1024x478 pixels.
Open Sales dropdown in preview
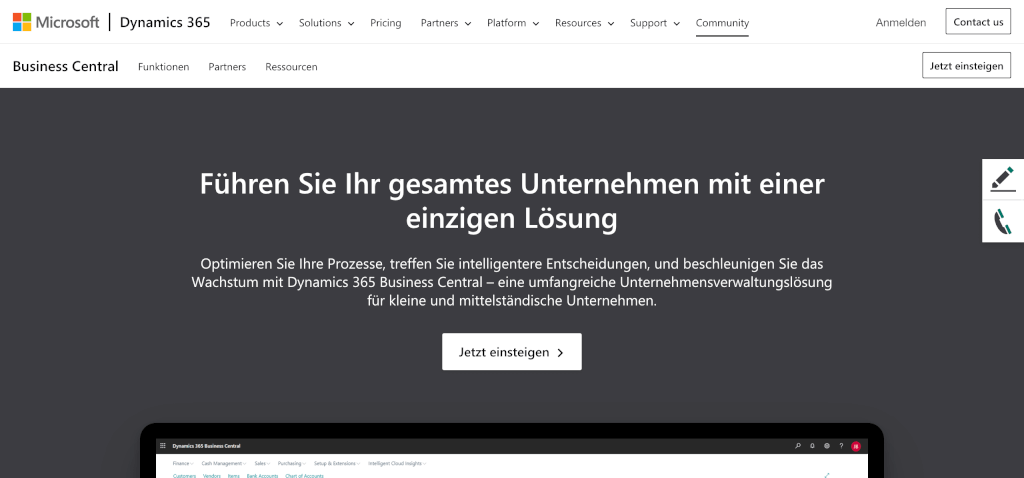pyautogui.click(x=263, y=464)
